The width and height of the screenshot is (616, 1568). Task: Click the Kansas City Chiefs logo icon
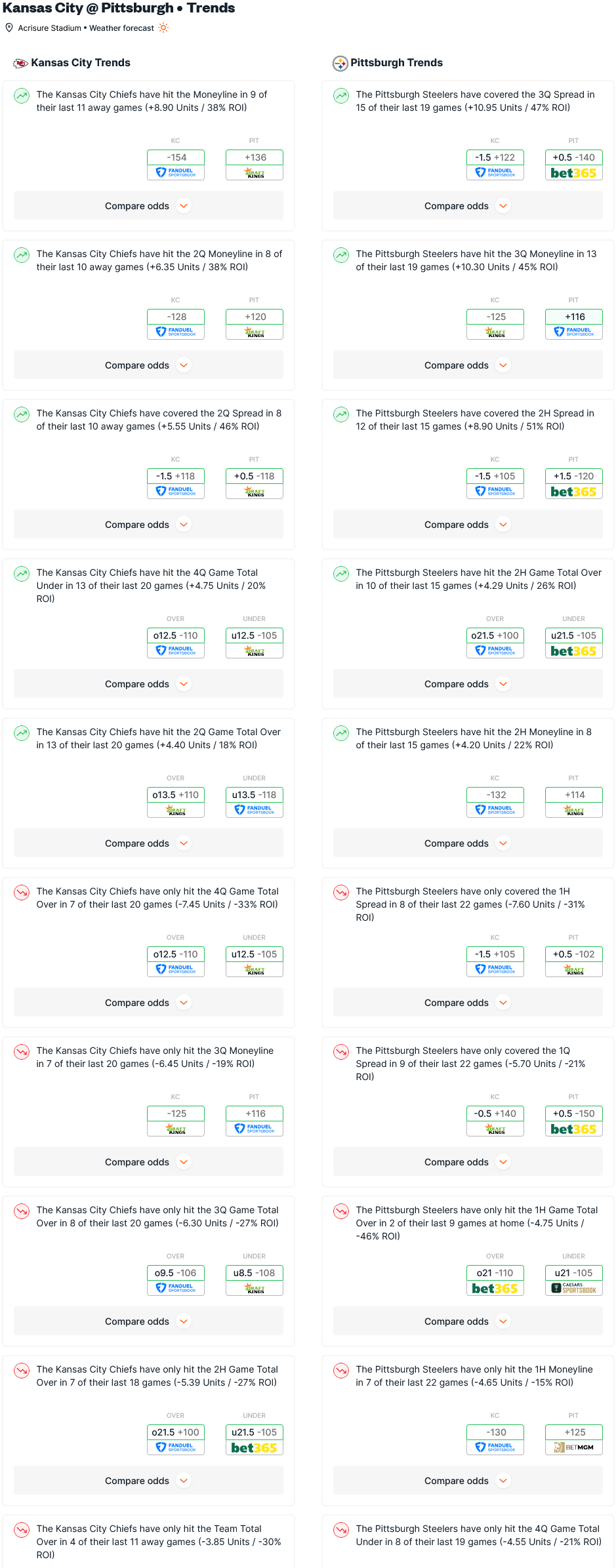pos(21,63)
